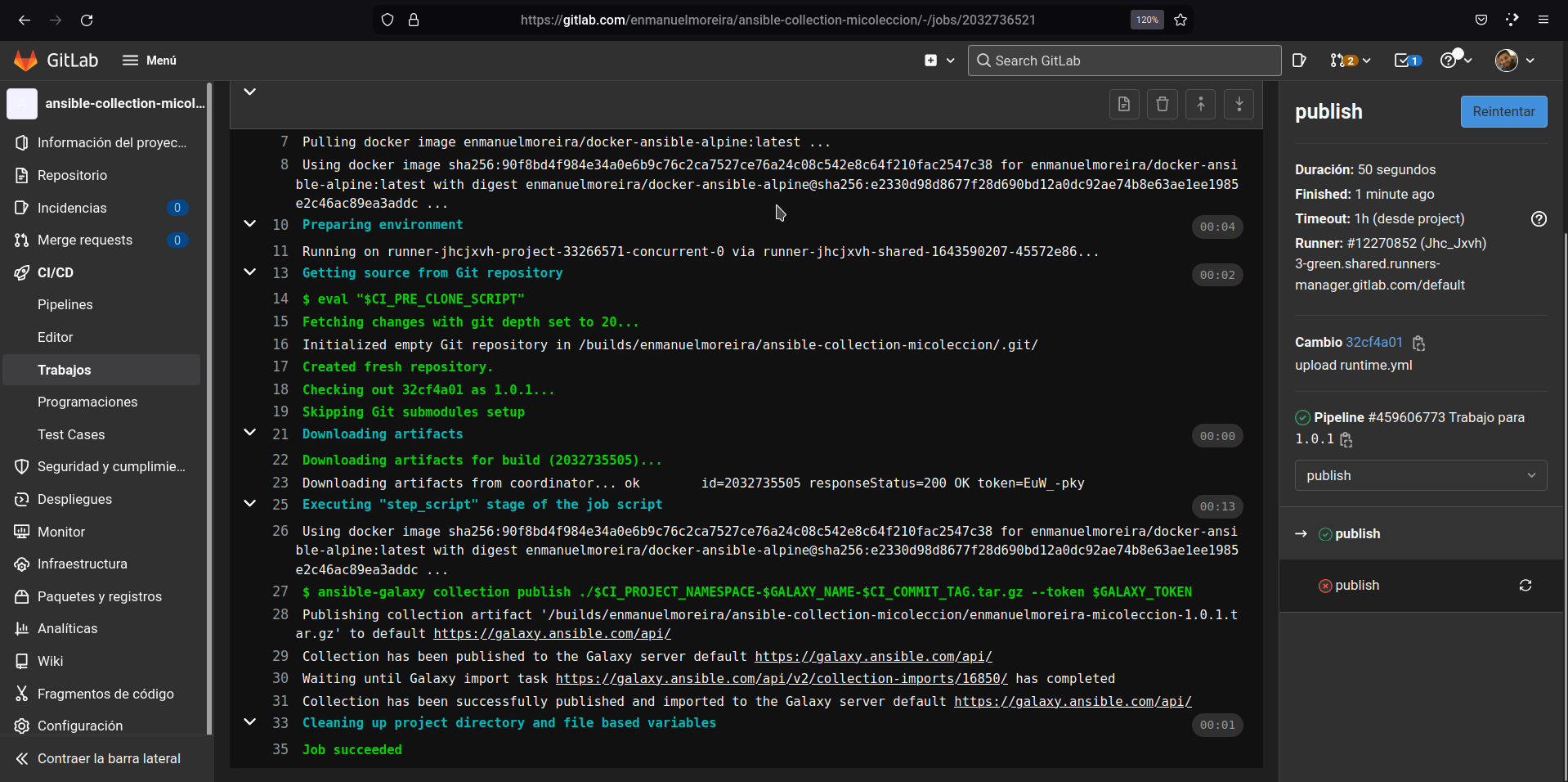Viewport: 1568px width, 782px height.
Task: Open Despliegues in the sidebar
Action: [101, 499]
